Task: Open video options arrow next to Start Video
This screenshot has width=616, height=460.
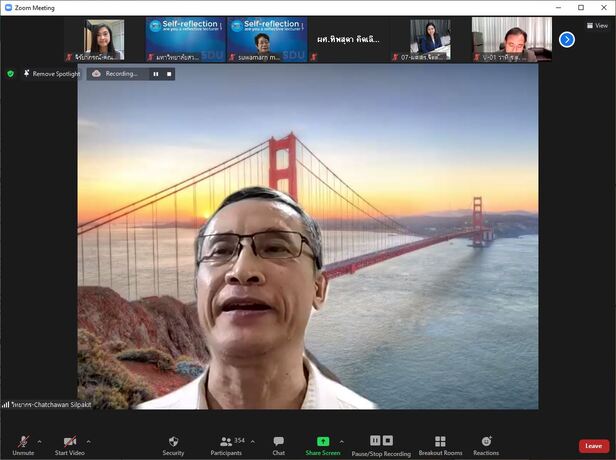Action: pos(88,442)
